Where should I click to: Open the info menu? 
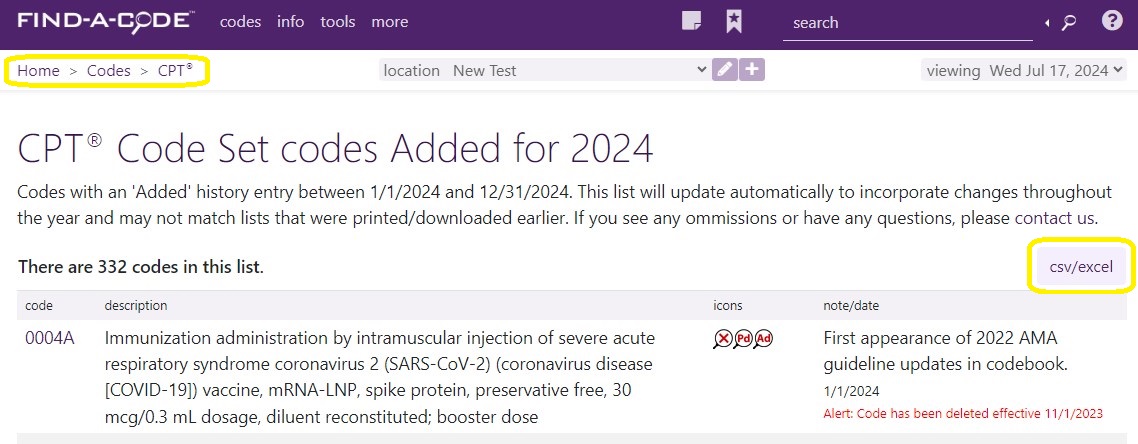[x=290, y=22]
